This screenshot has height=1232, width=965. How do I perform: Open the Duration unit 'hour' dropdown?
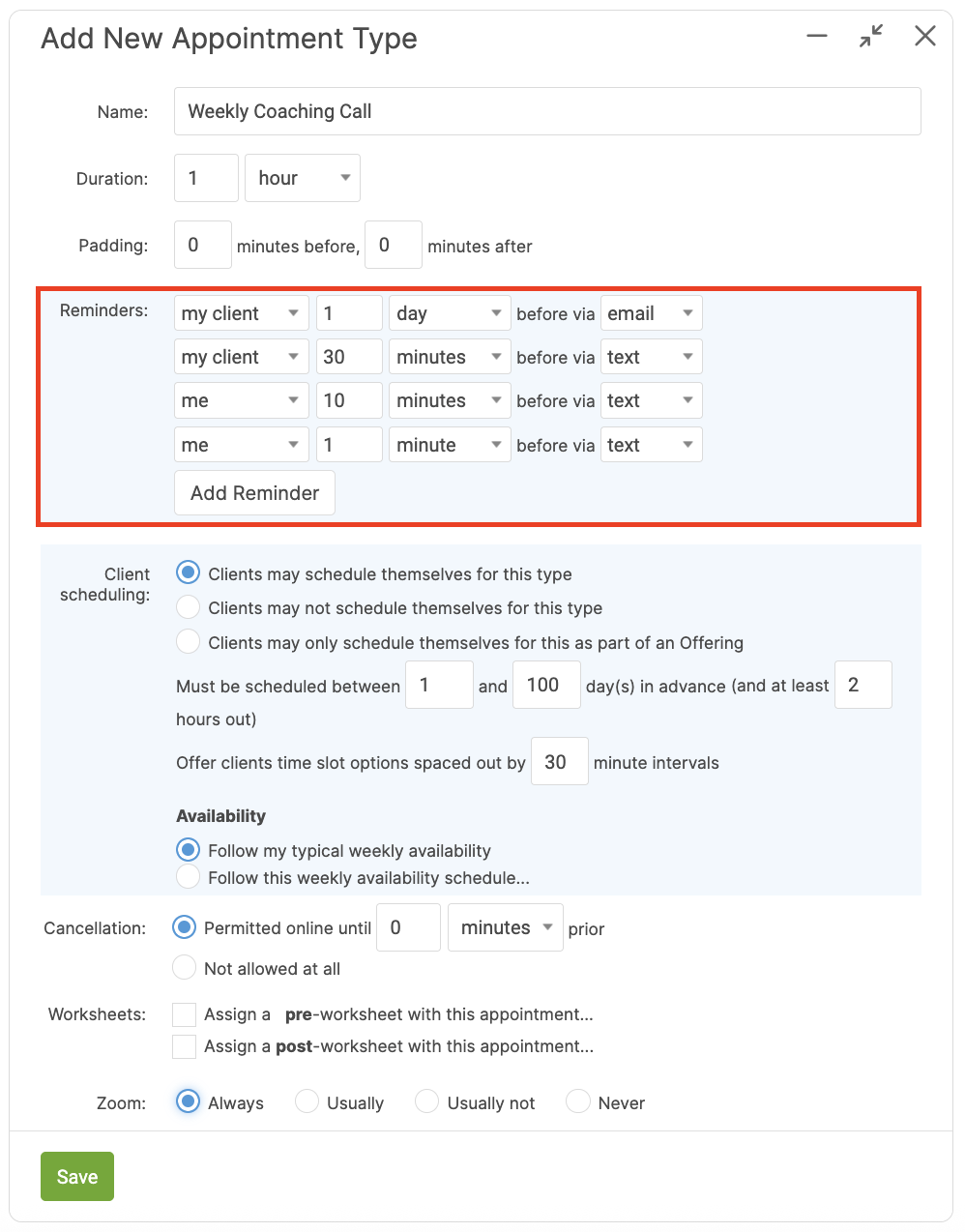(x=303, y=178)
